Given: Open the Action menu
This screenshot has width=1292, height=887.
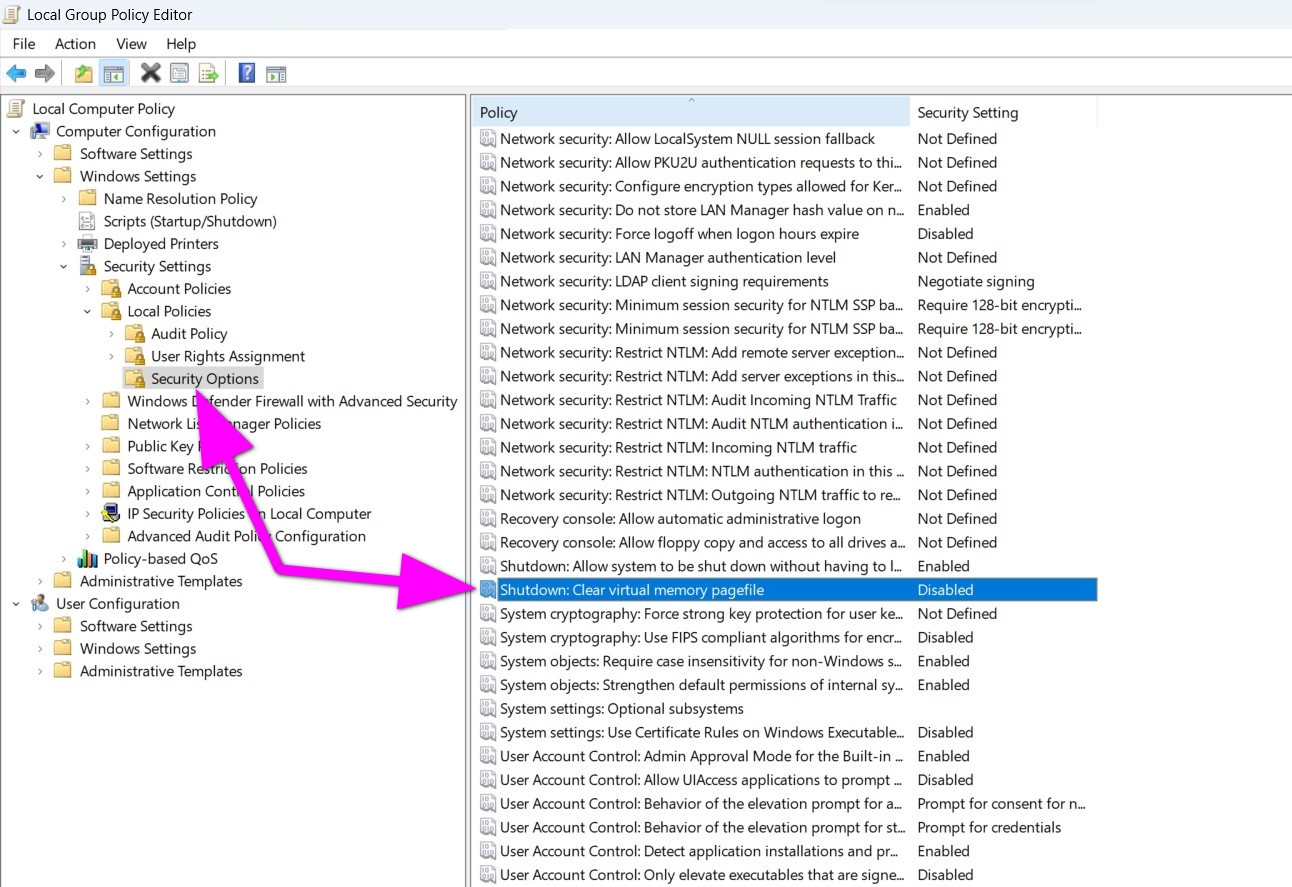Looking at the screenshot, I should pyautogui.click(x=75, y=44).
